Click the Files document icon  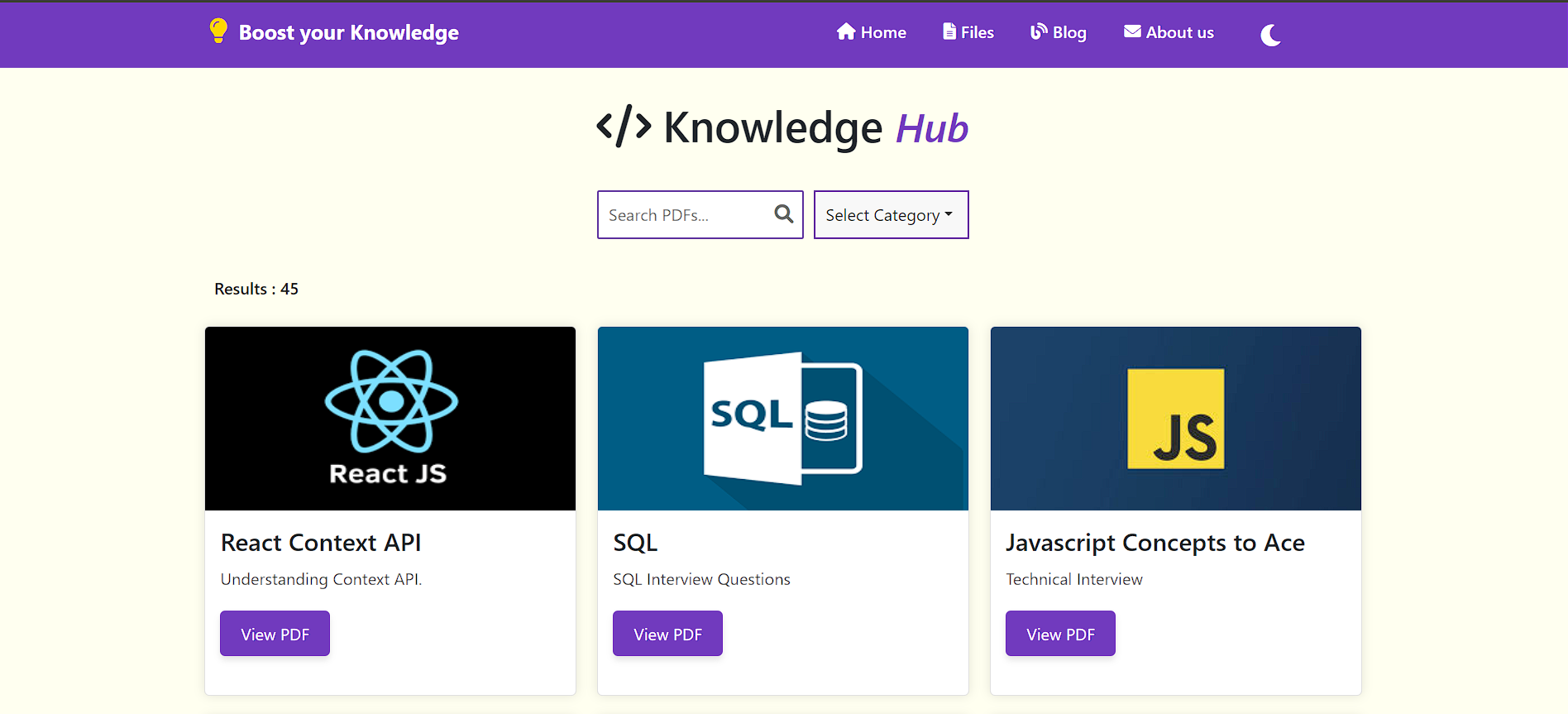click(x=949, y=31)
